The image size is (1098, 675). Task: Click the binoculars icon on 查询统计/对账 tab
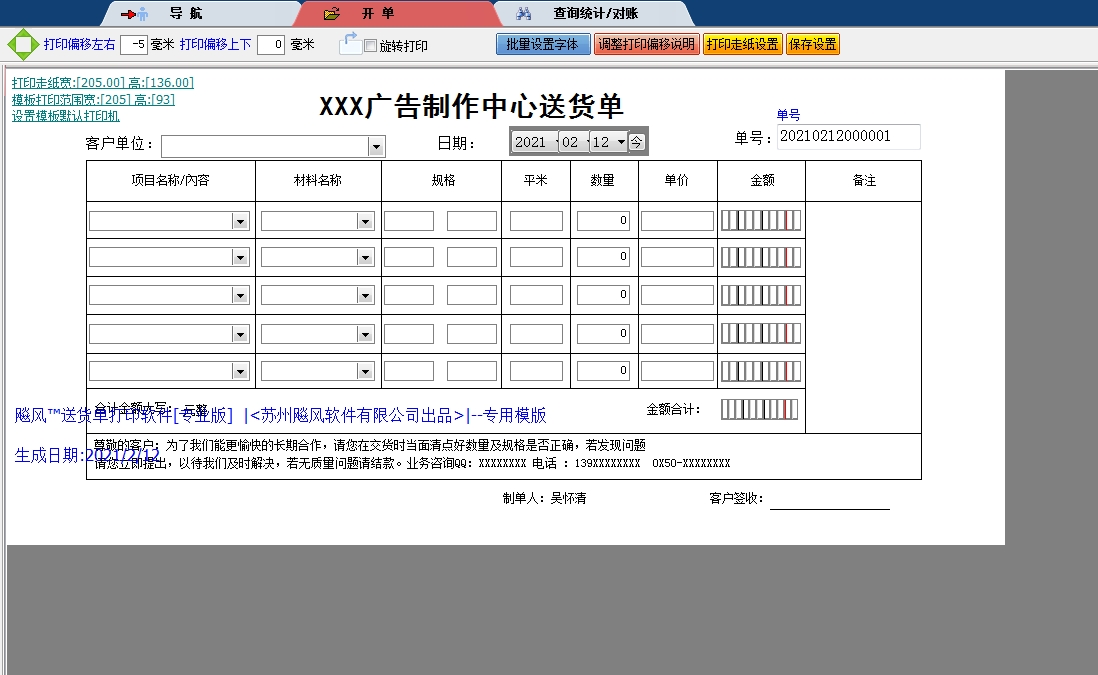[x=524, y=14]
